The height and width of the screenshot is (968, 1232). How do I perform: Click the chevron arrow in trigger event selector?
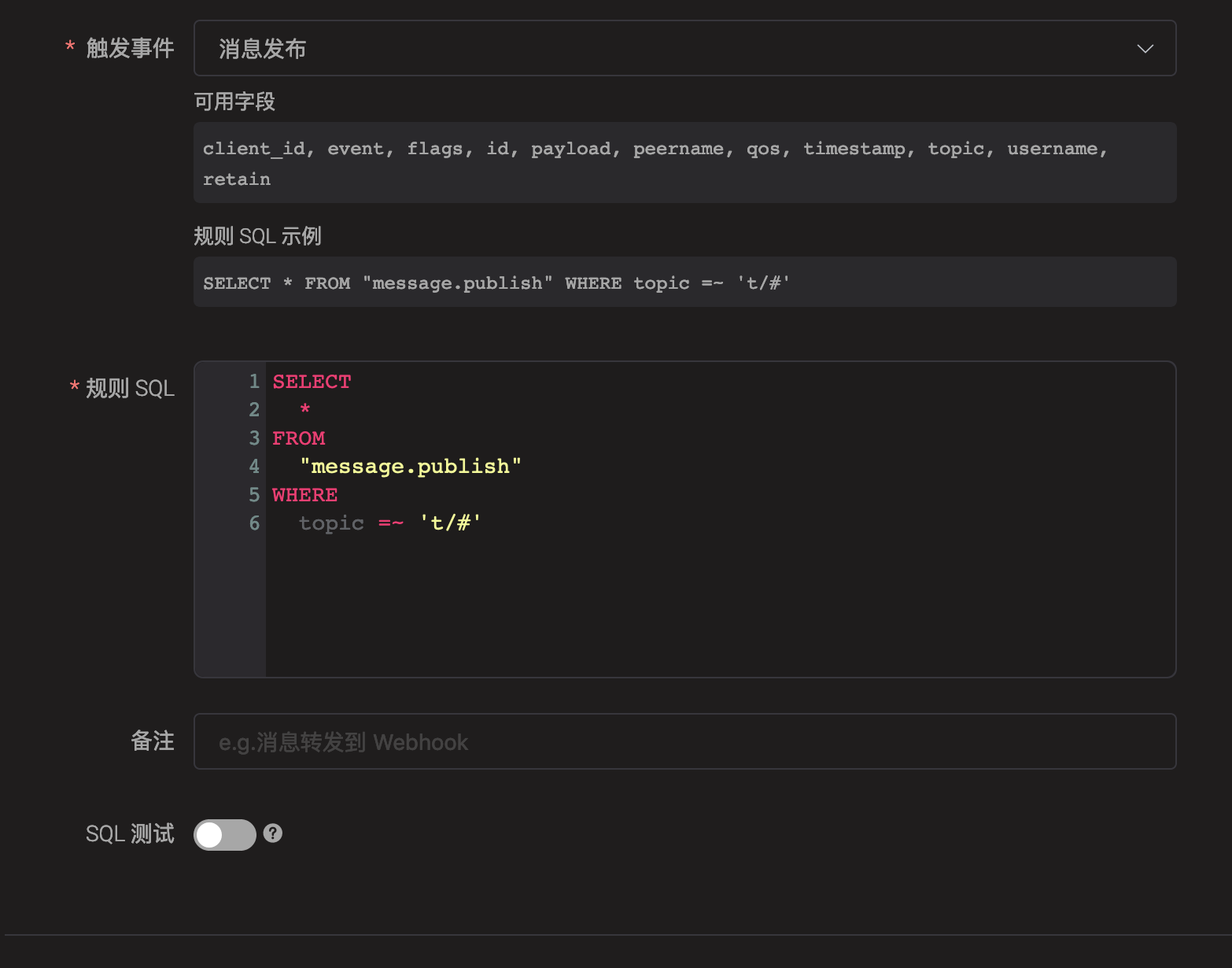(1145, 49)
